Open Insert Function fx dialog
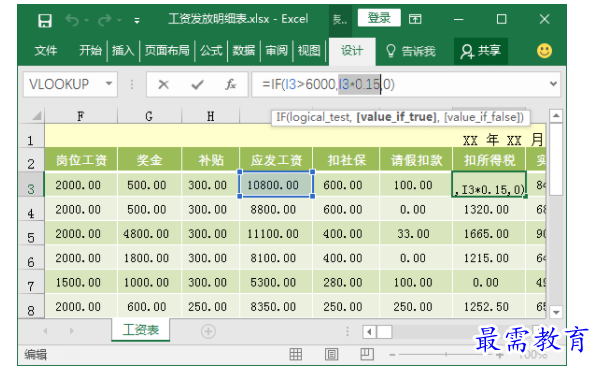Image resolution: width=597 pixels, height=371 pixels. coord(230,84)
